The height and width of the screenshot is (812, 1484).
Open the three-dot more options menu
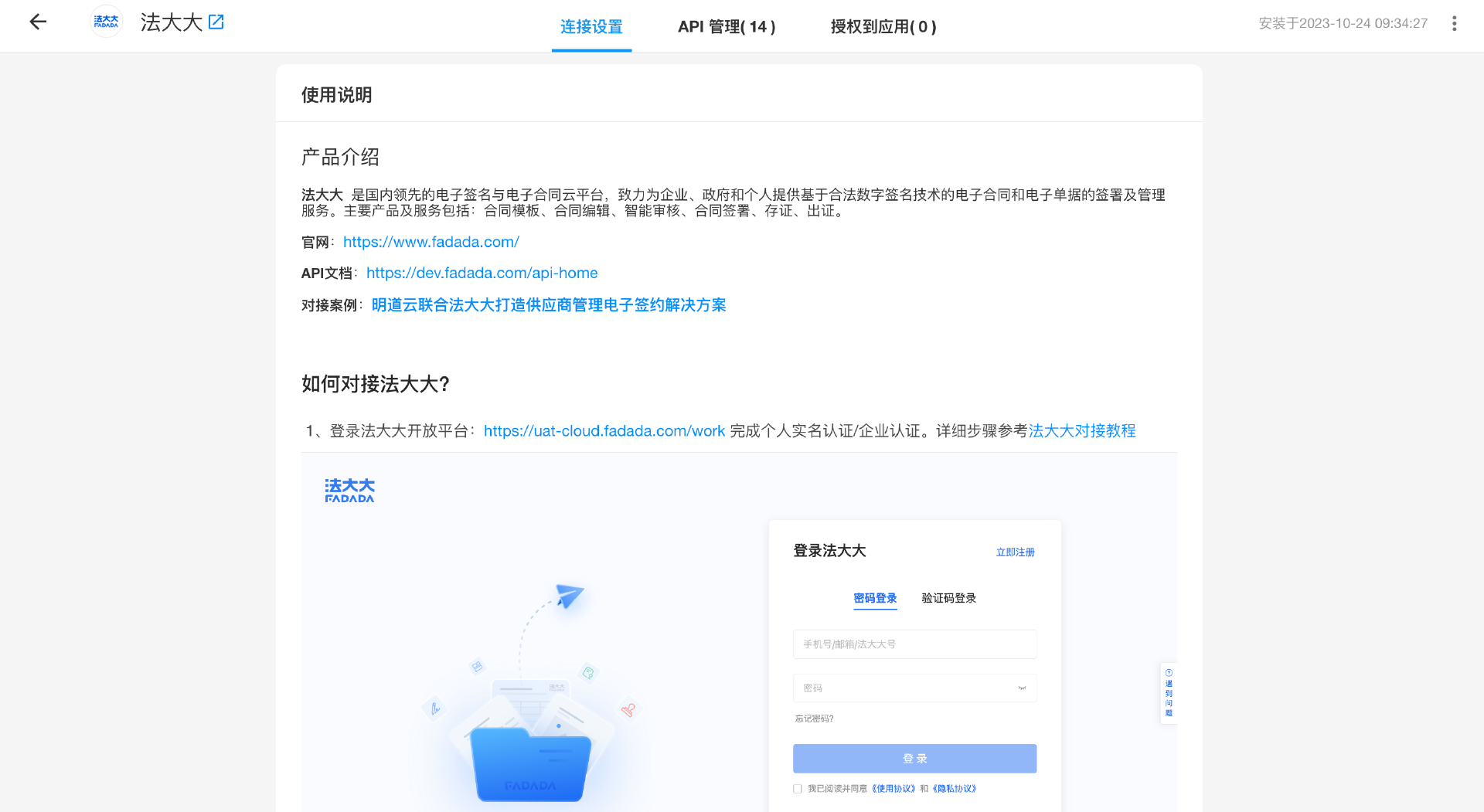tap(1454, 23)
